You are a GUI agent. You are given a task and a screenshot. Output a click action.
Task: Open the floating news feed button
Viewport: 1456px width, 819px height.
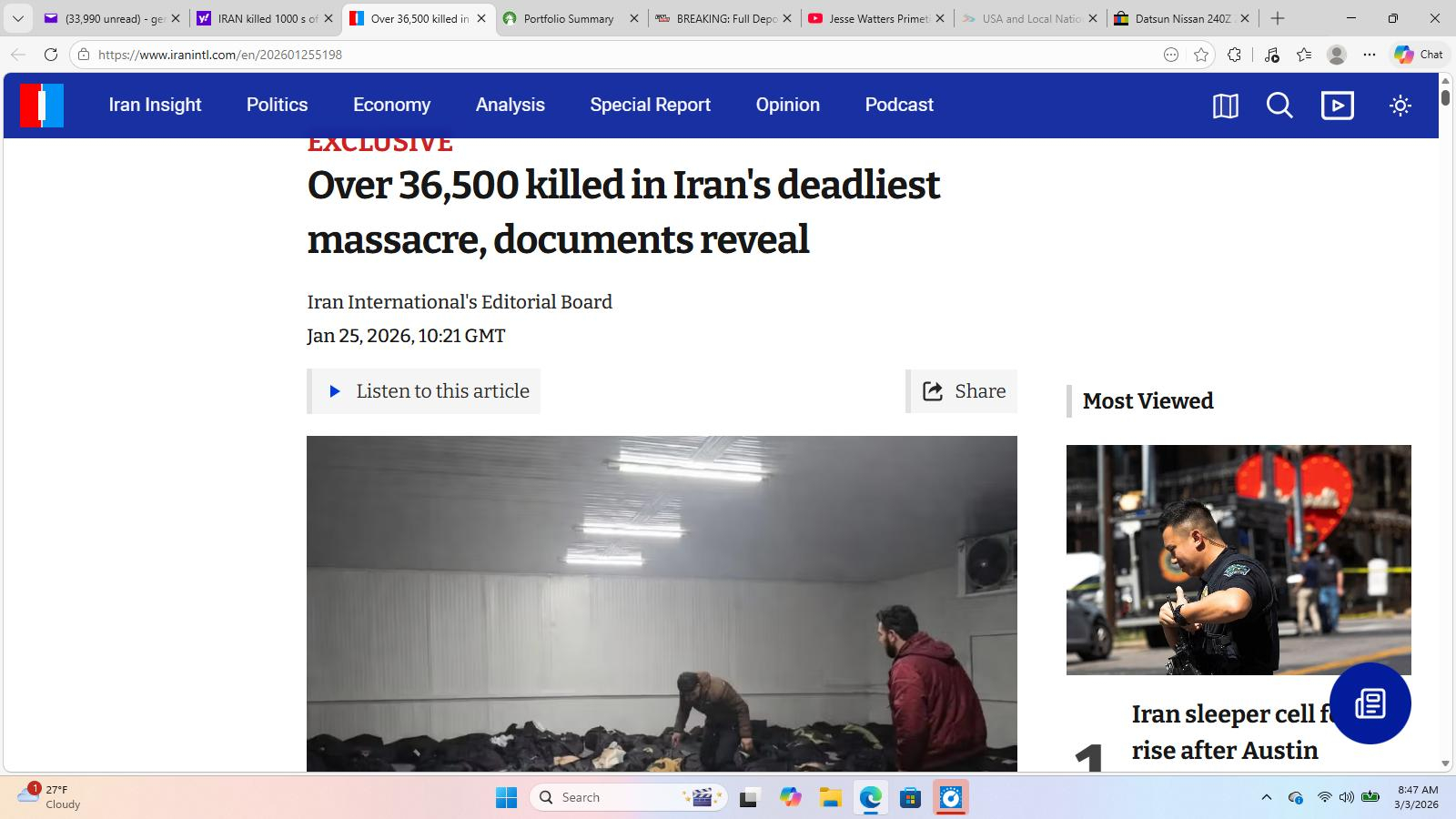[1370, 703]
